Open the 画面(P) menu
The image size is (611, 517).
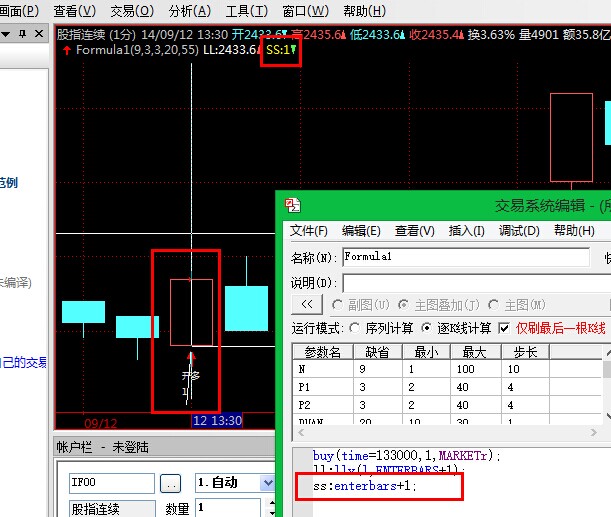coord(19,11)
